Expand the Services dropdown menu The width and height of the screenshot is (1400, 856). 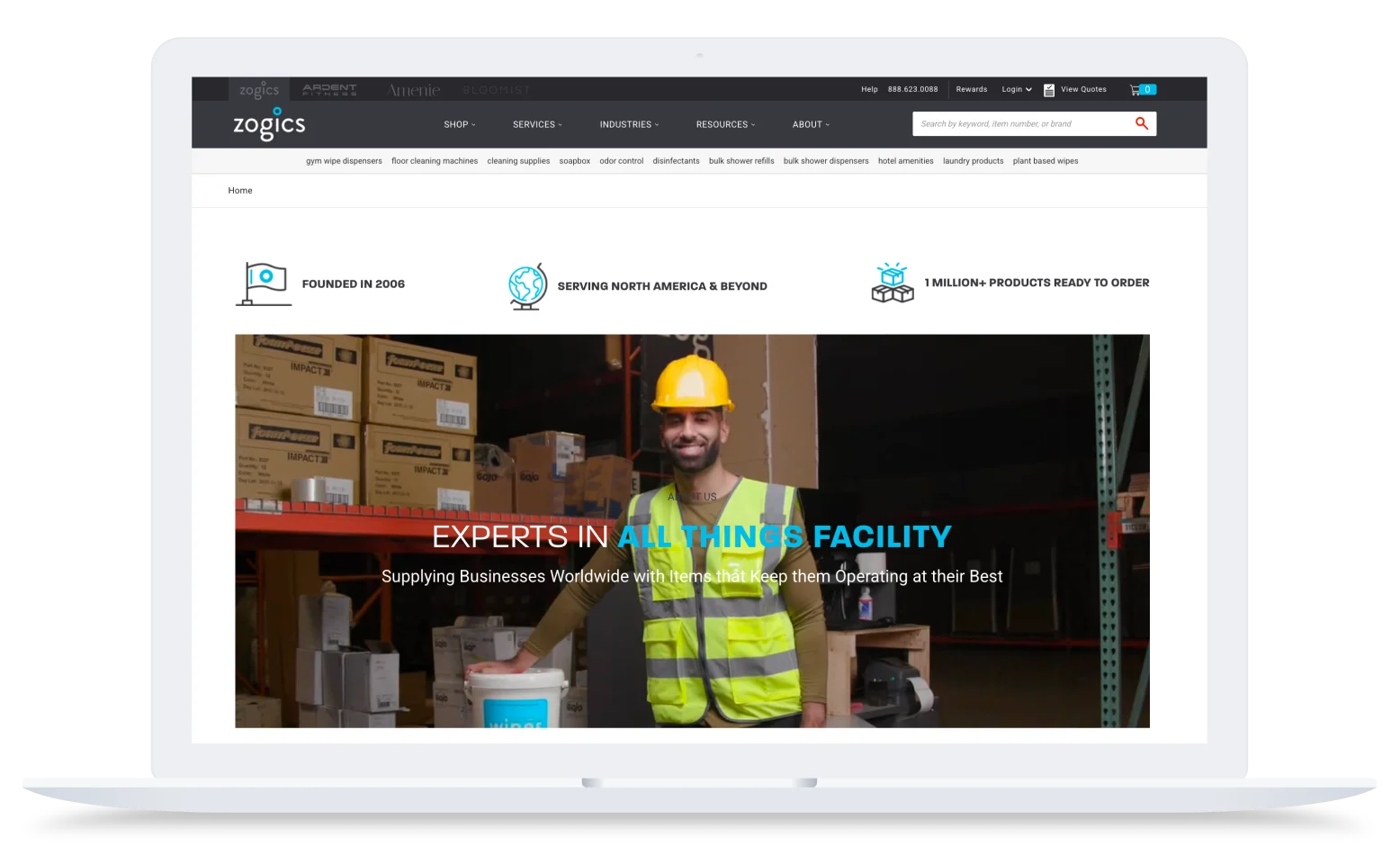(536, 123)
